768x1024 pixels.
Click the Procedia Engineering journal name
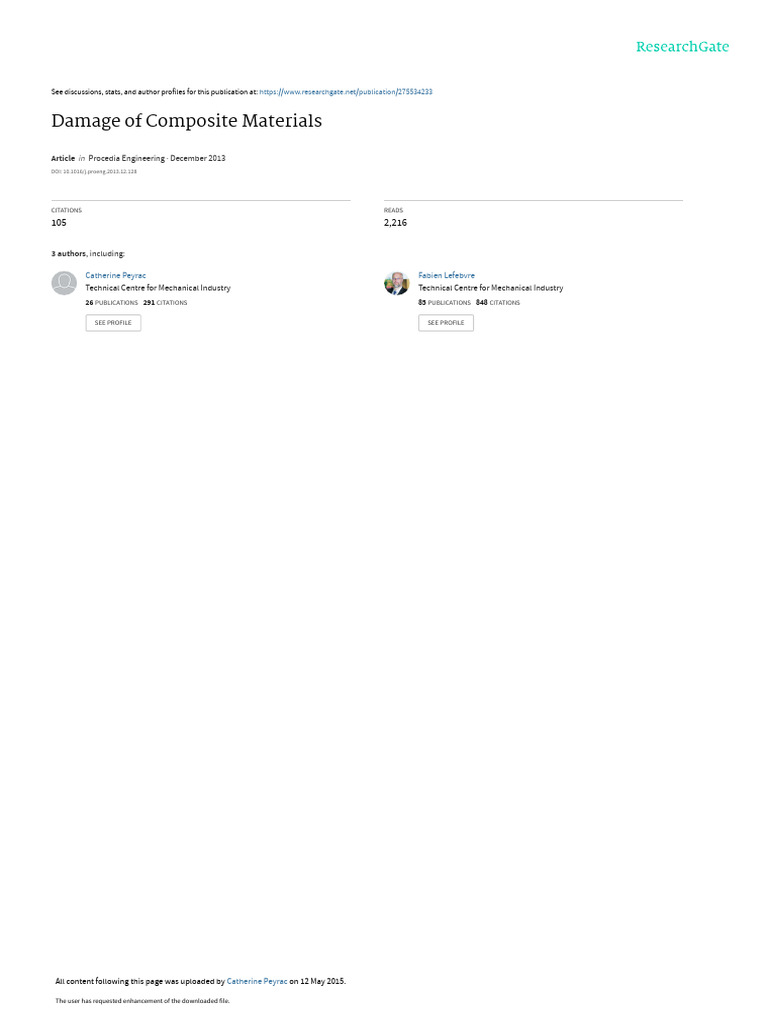coord(127,158)
